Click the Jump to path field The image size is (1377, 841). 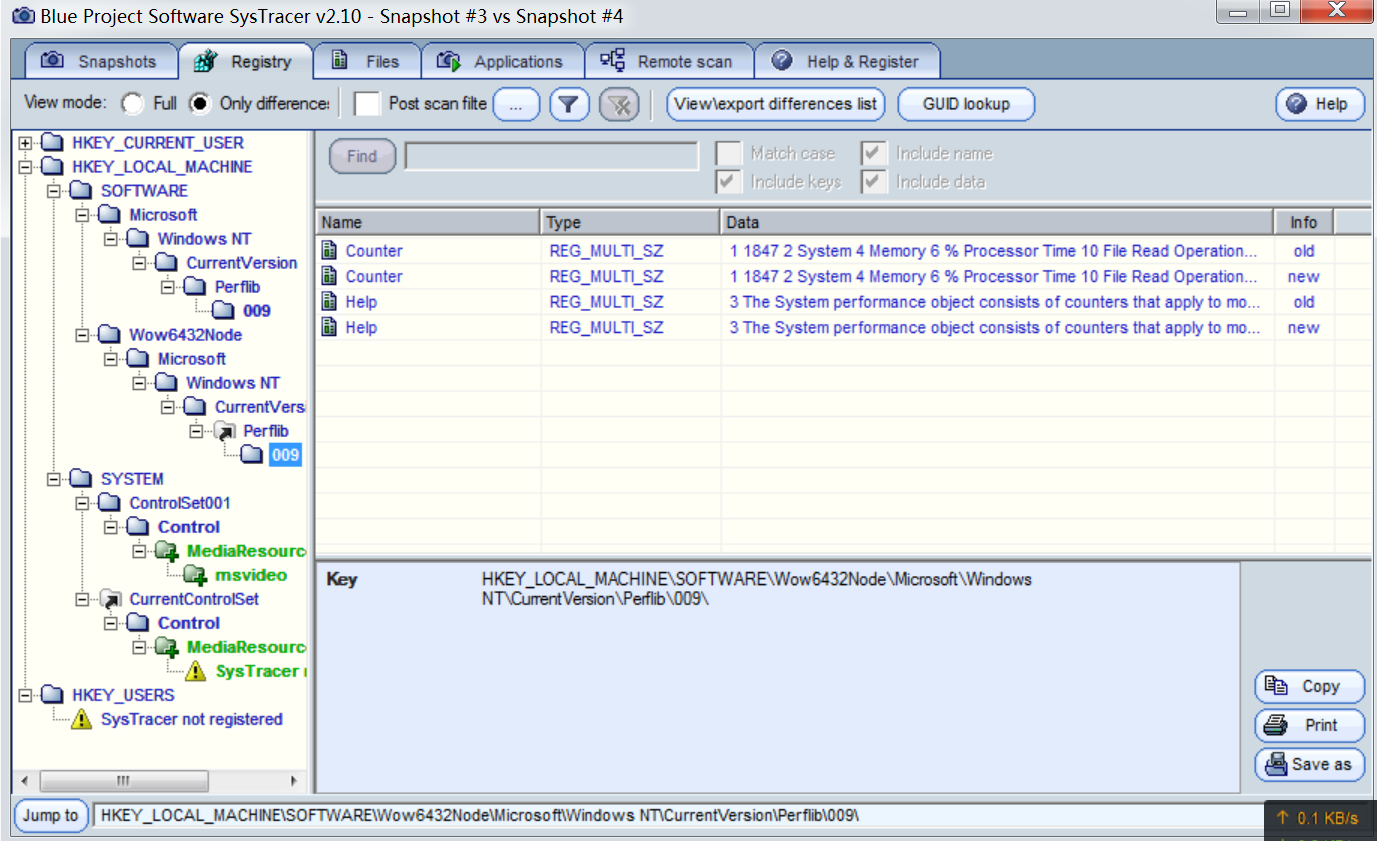(677, 815)
